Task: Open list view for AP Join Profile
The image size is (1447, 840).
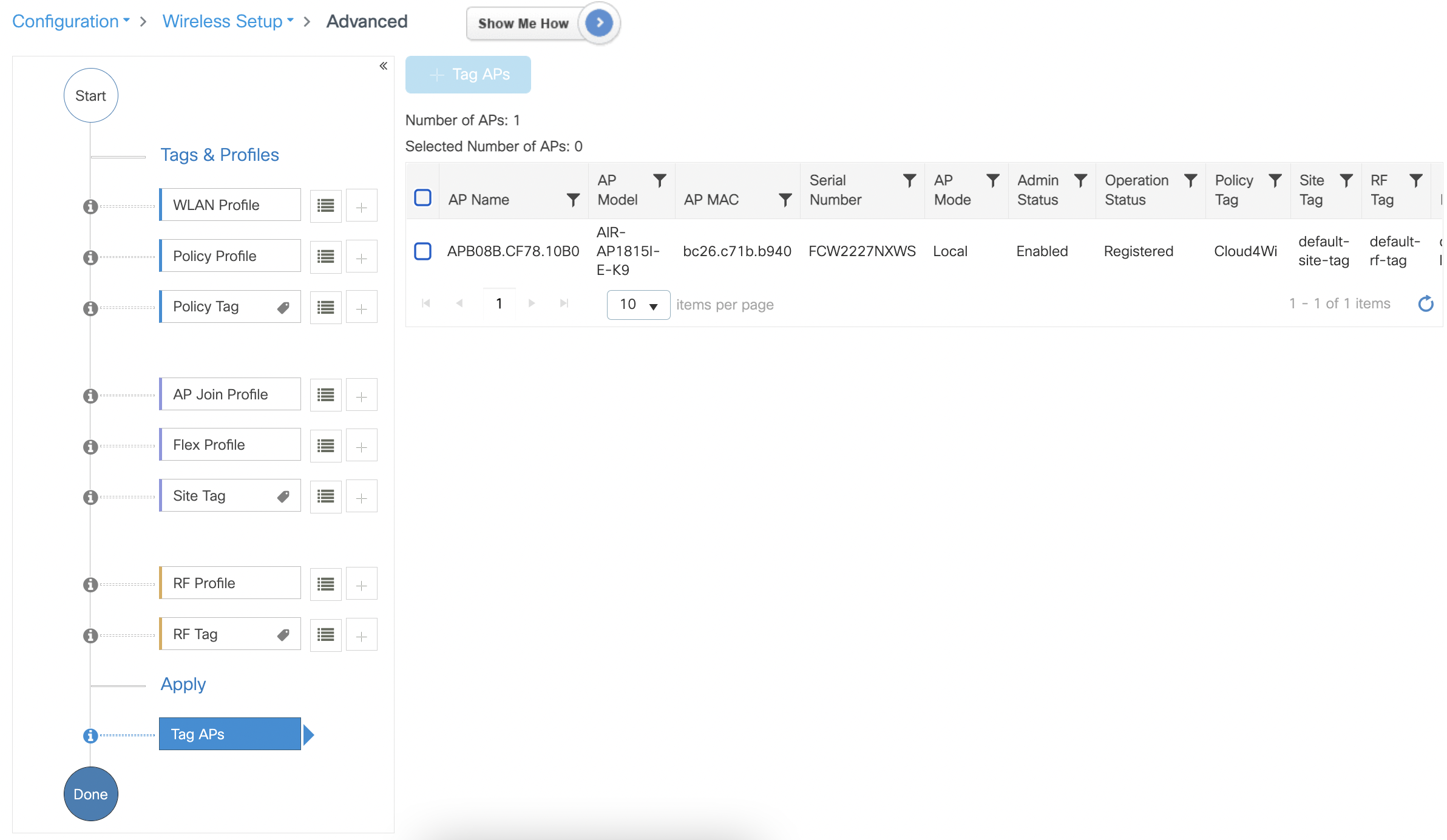Action: click(x=326, y=395)
